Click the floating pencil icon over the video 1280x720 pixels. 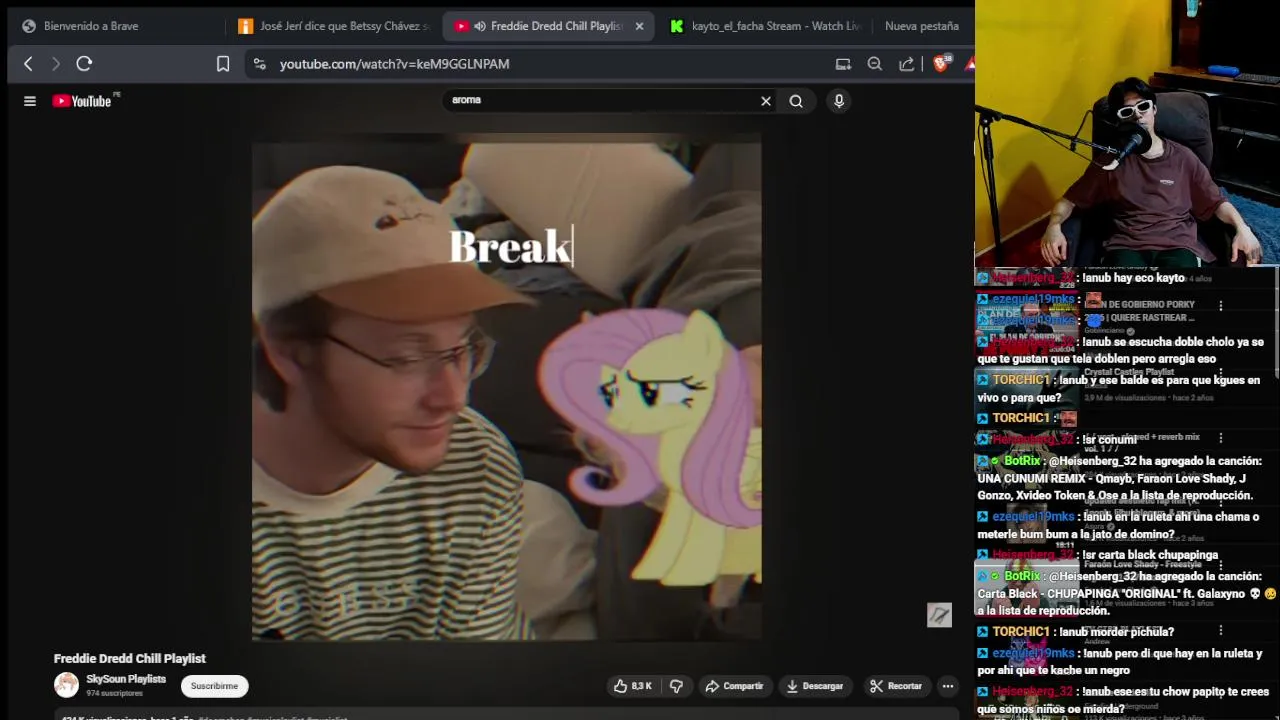coord(939,615)
